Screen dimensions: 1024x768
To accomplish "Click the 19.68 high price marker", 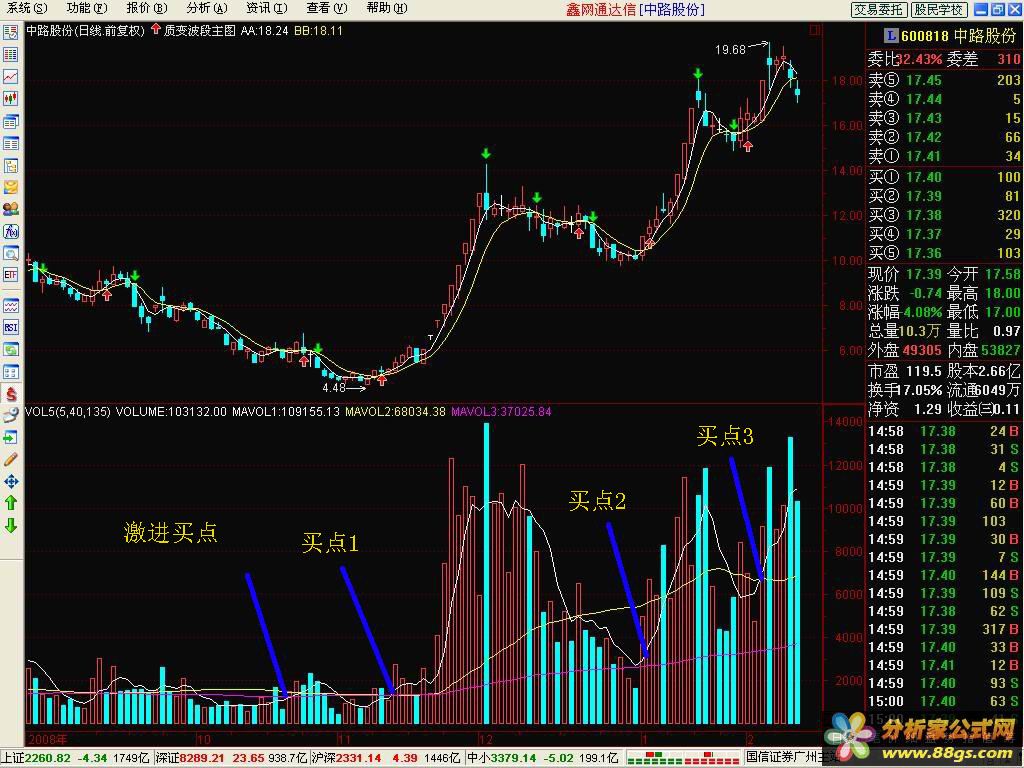I will coord(730,50).
